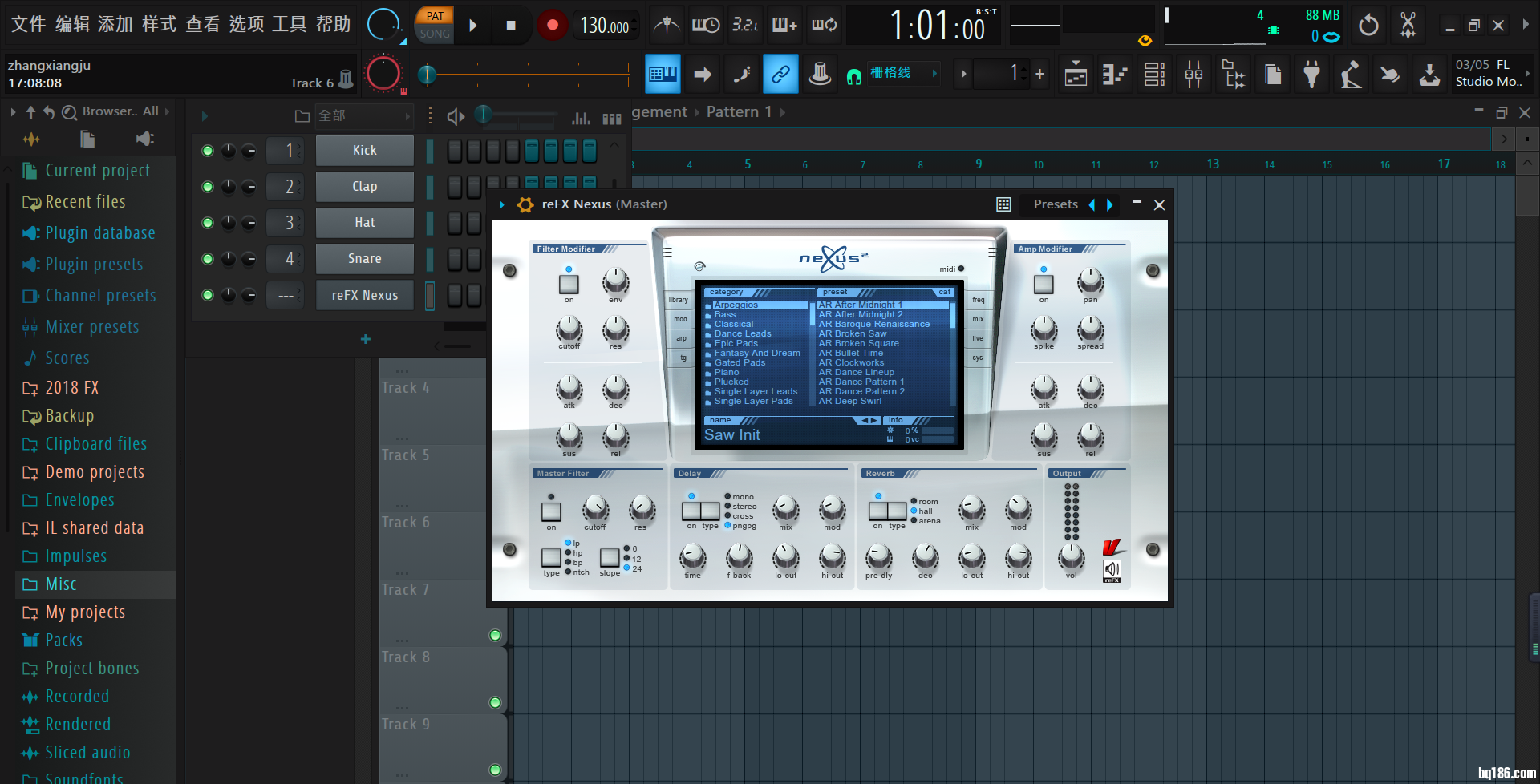Click the scissors one-click recording icon
Image resolution: width=1540 pixels, height=784 pixels.
1408,25
